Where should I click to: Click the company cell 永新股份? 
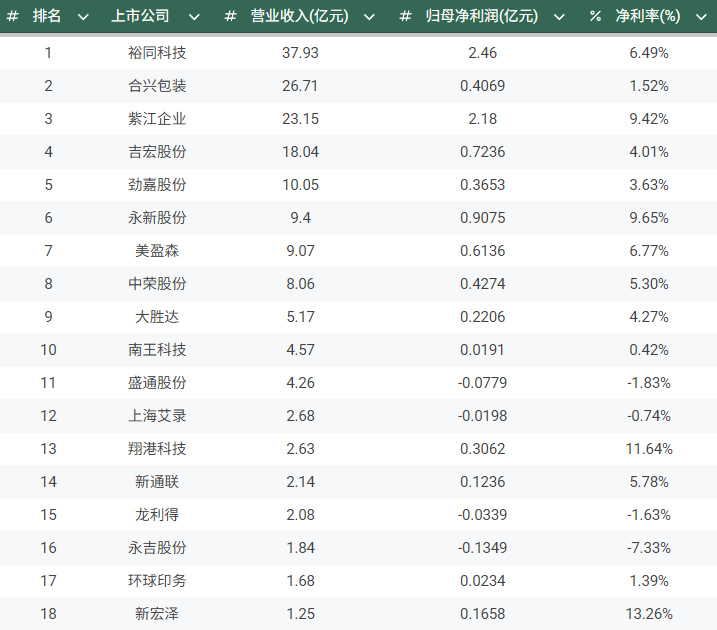(157, 218)
